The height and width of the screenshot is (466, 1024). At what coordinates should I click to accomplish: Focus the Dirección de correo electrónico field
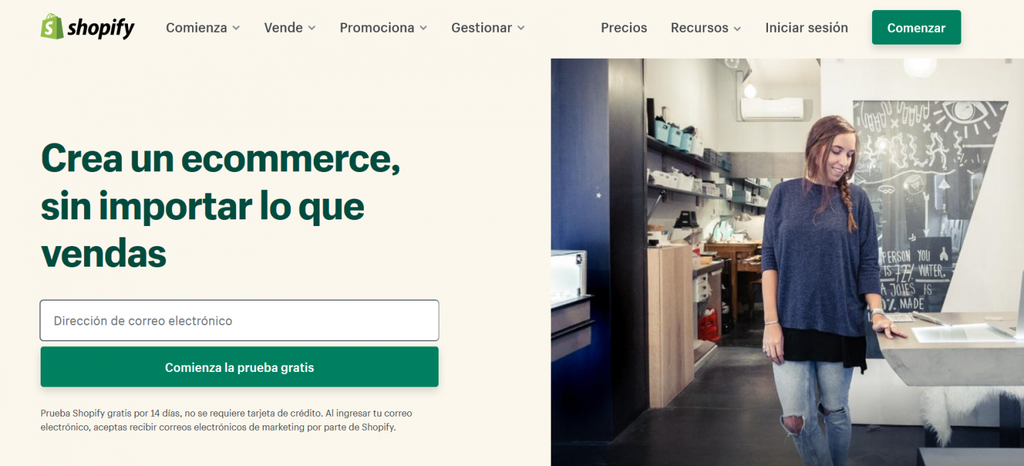tap(240, 320)
